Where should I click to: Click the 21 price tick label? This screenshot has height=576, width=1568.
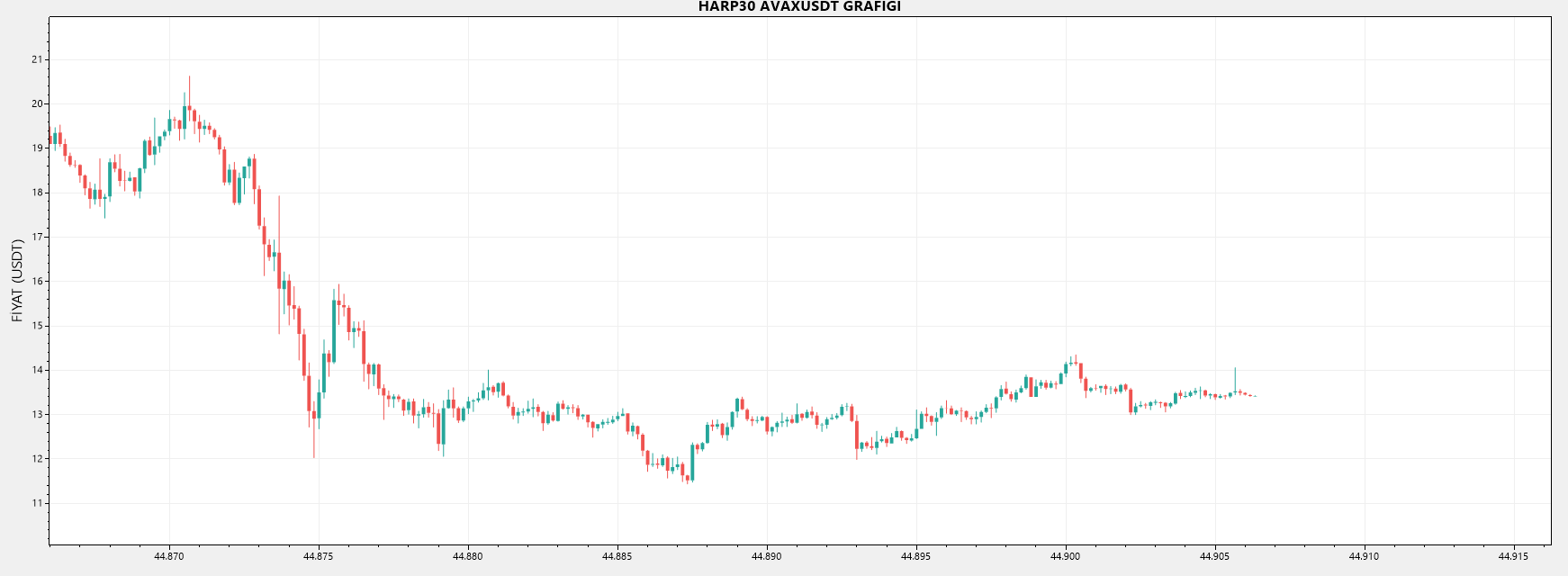click(x=37, y=59)
